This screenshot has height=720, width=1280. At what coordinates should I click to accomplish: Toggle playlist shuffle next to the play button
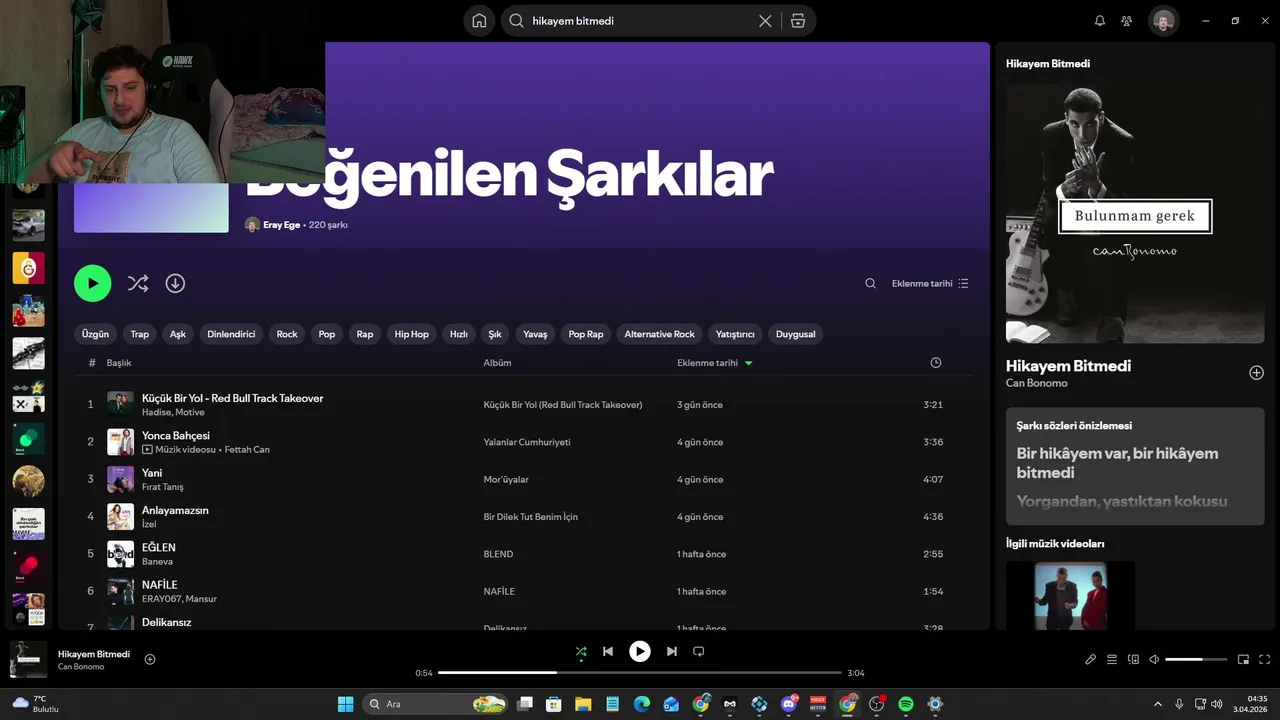pyautogui.click(x=138, y=284)
